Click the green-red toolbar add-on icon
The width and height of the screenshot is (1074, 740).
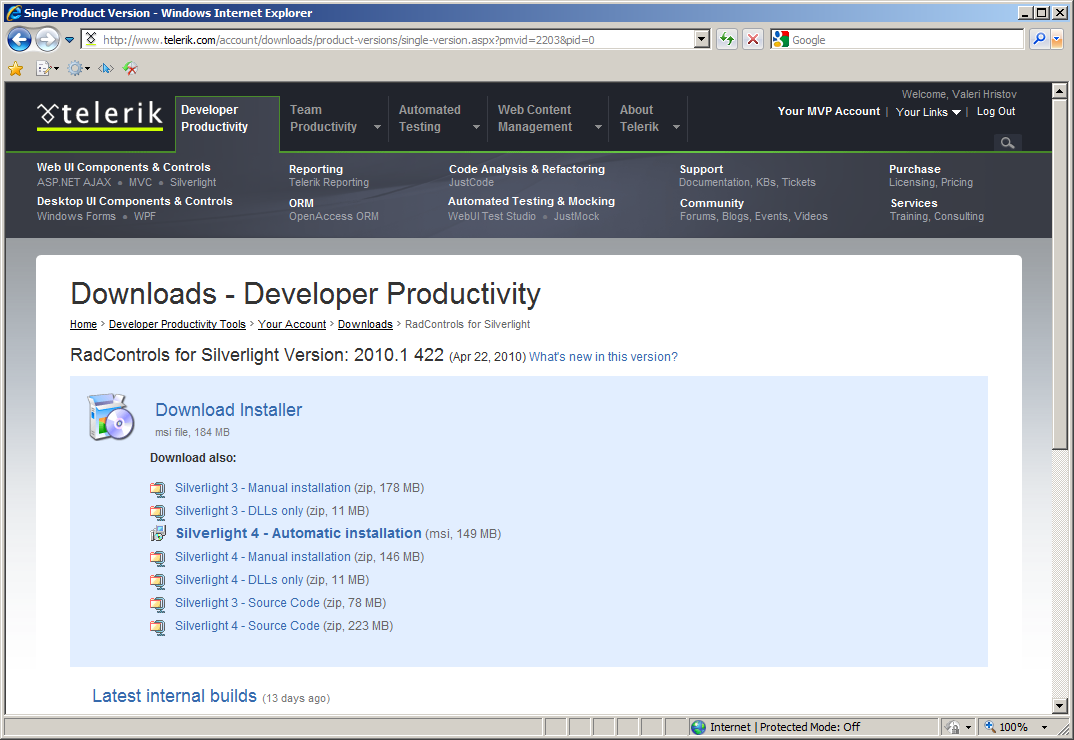tap(130, 69)
